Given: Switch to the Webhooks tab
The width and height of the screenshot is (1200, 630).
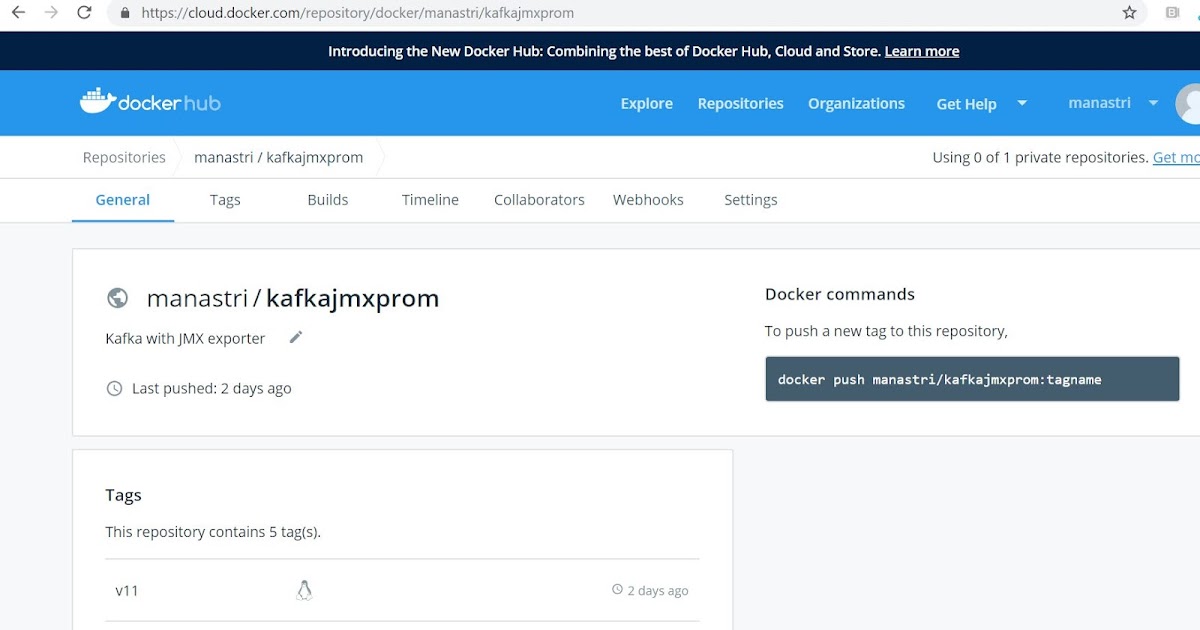Looking at the screenshot, I should [x=648, y=199].
